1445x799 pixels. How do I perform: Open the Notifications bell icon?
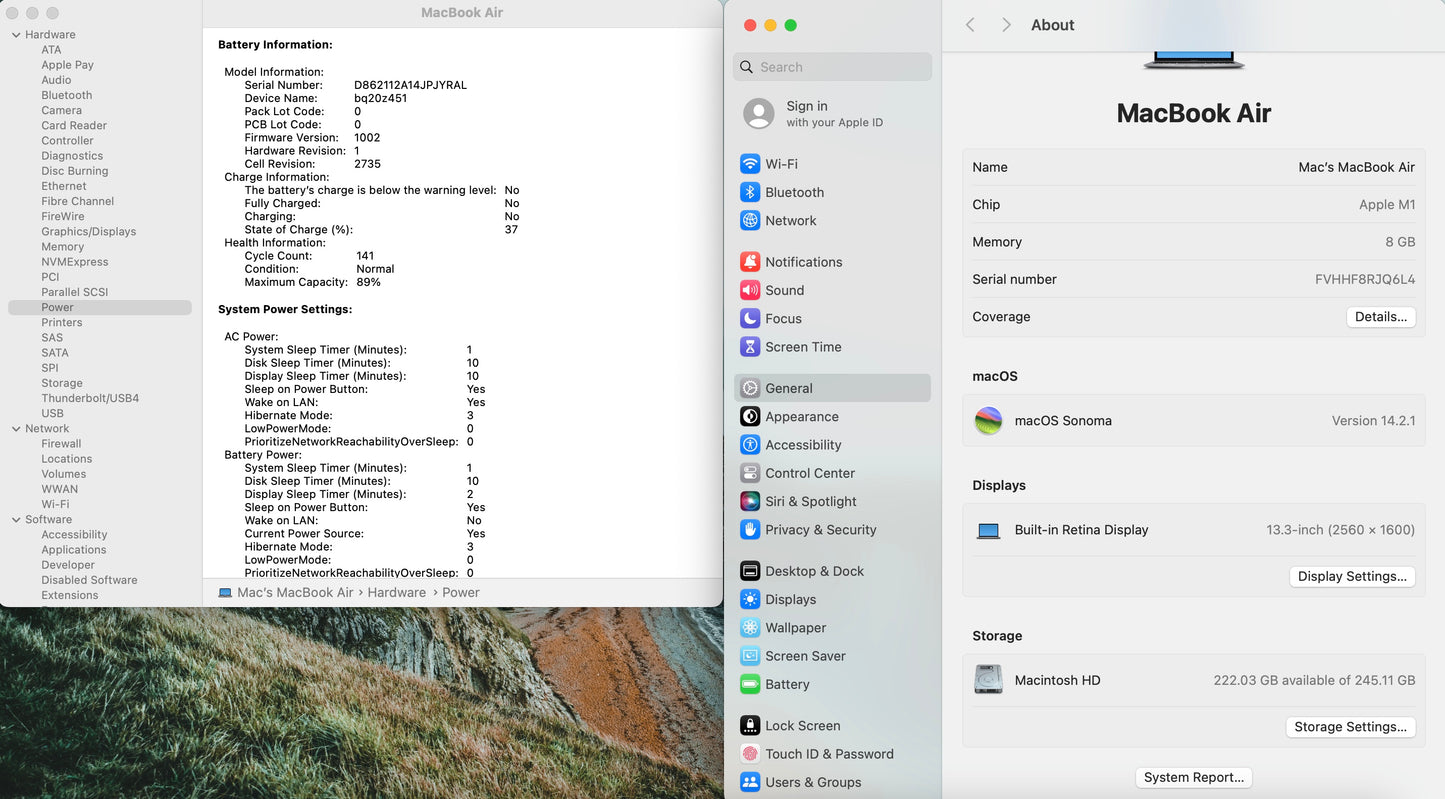[x=750, y=262]
